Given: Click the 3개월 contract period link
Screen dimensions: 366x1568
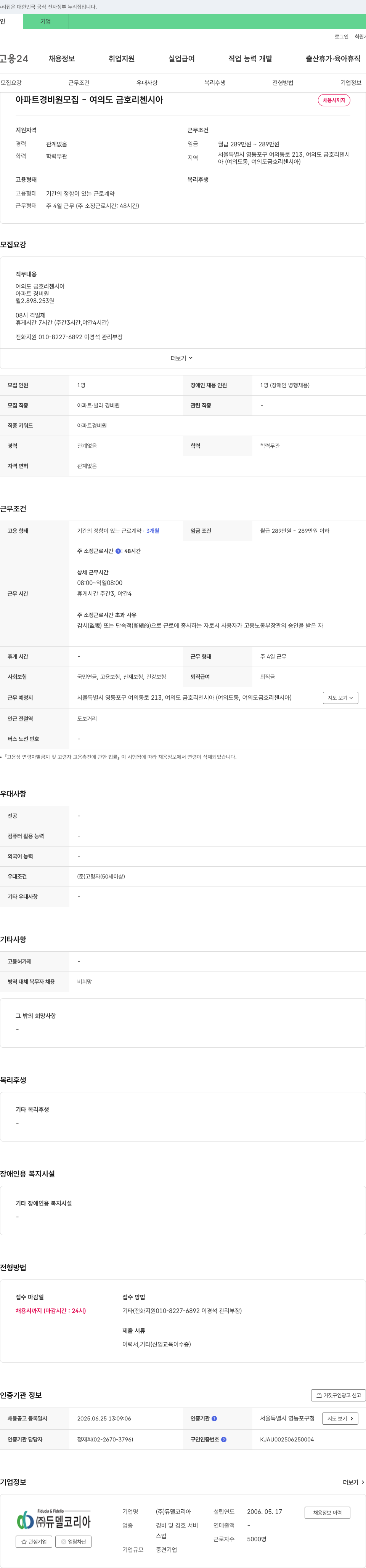Looking at the screenshot, I should tap(153, 531).
